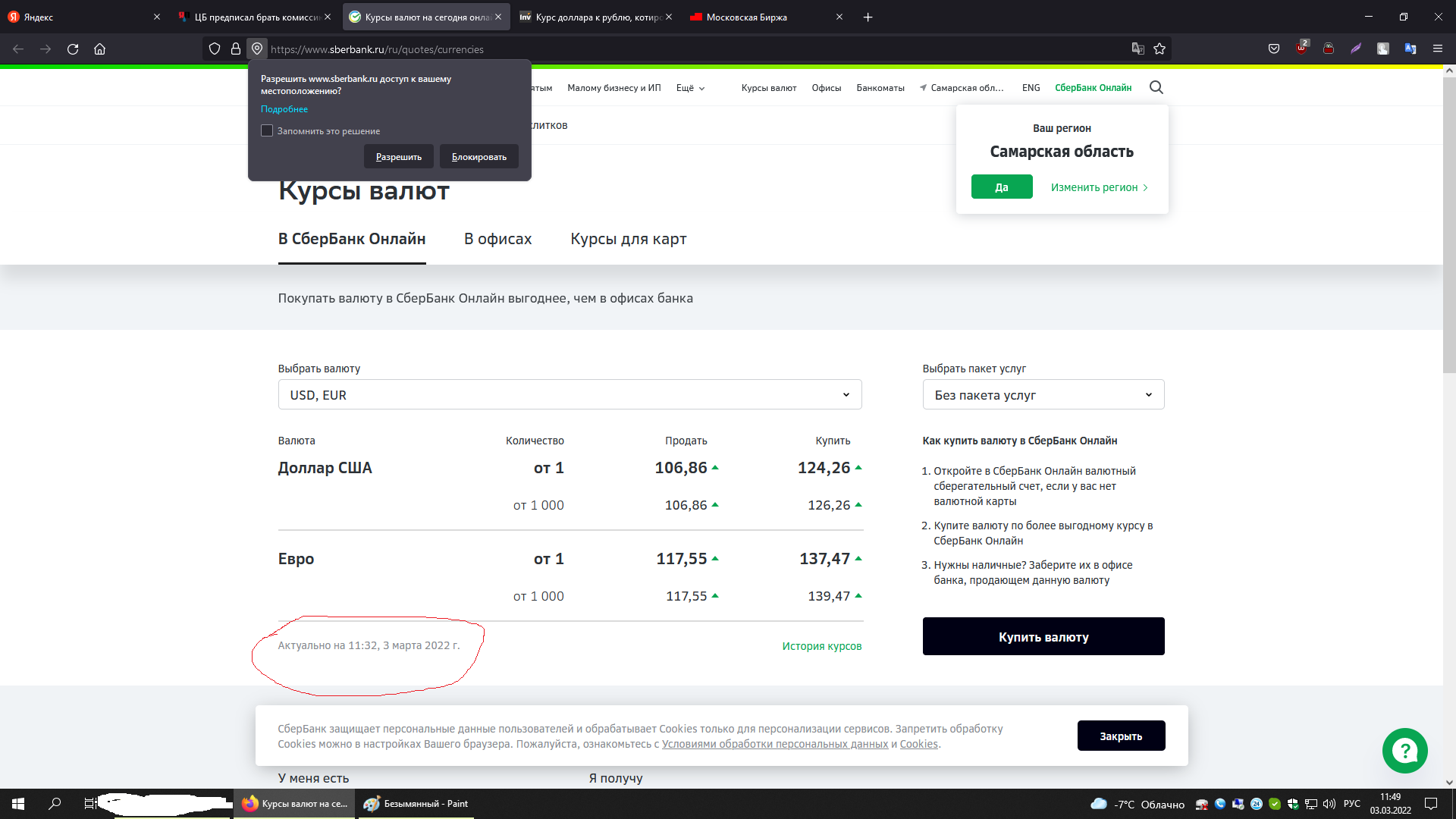Show site security padlock info

coord(236,49)
